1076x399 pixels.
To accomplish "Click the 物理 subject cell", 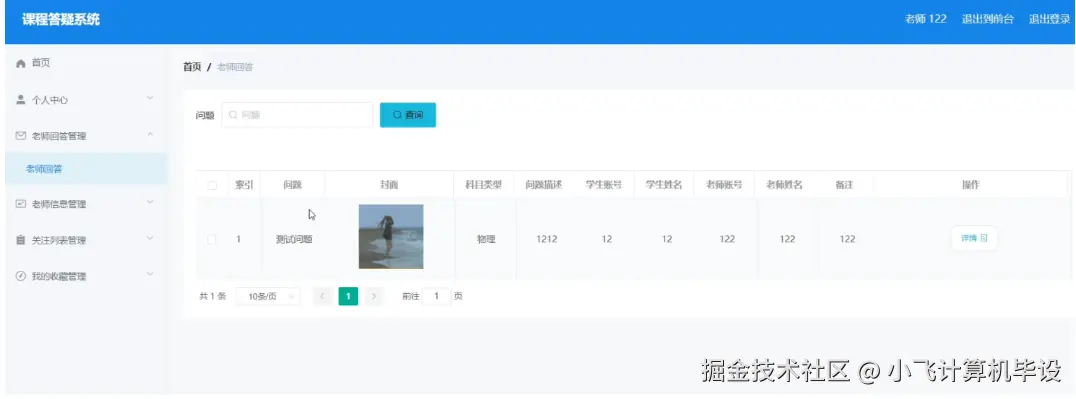I will coord(486,240).
